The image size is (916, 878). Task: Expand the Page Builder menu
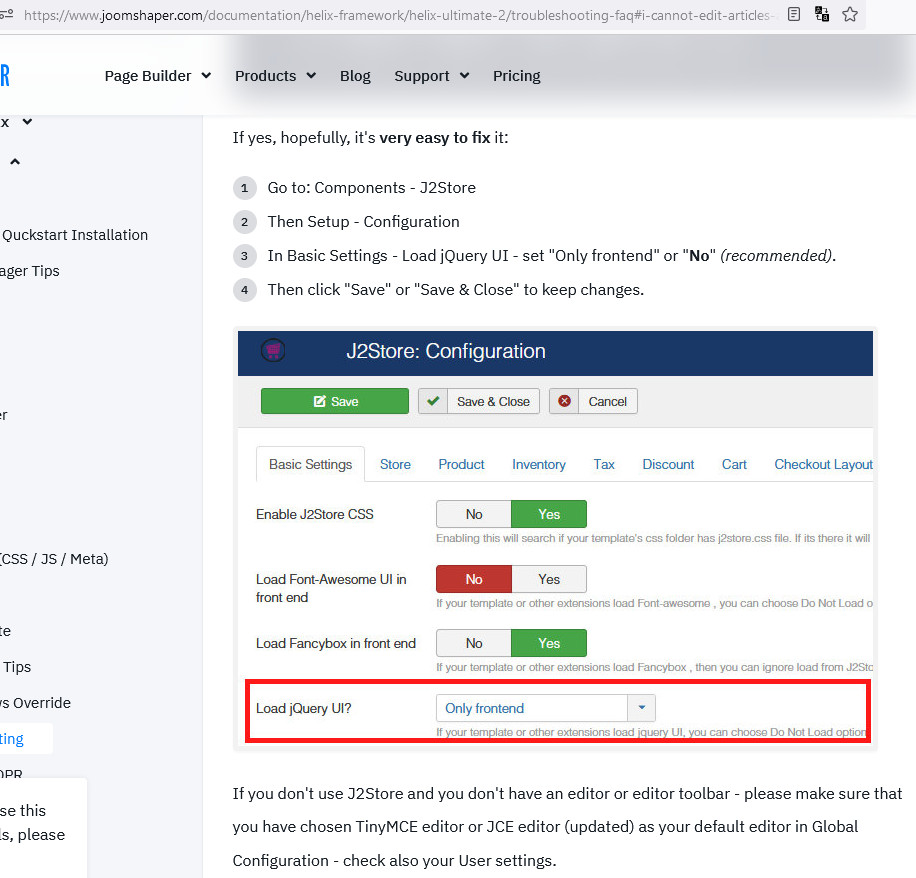click(x=158, y=76)
